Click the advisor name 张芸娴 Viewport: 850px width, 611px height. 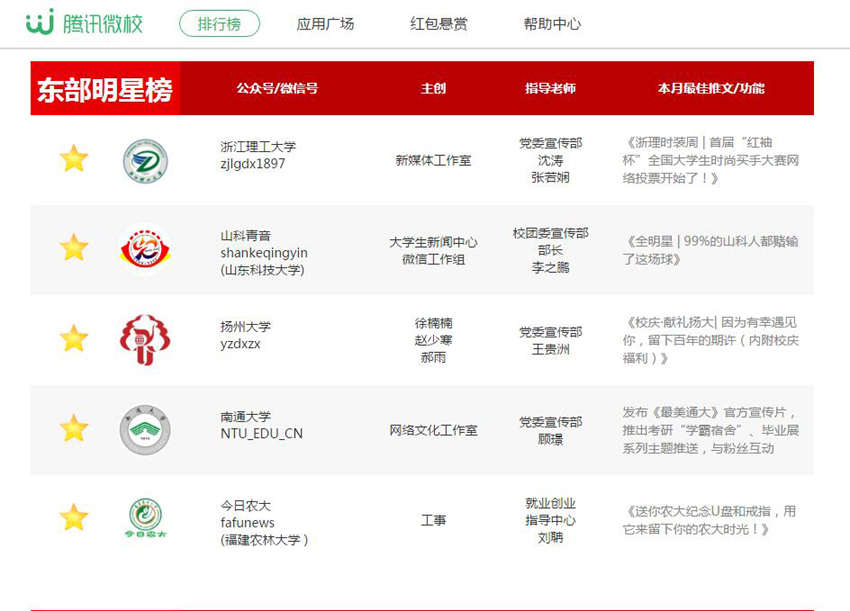click(x=550, y=178)
